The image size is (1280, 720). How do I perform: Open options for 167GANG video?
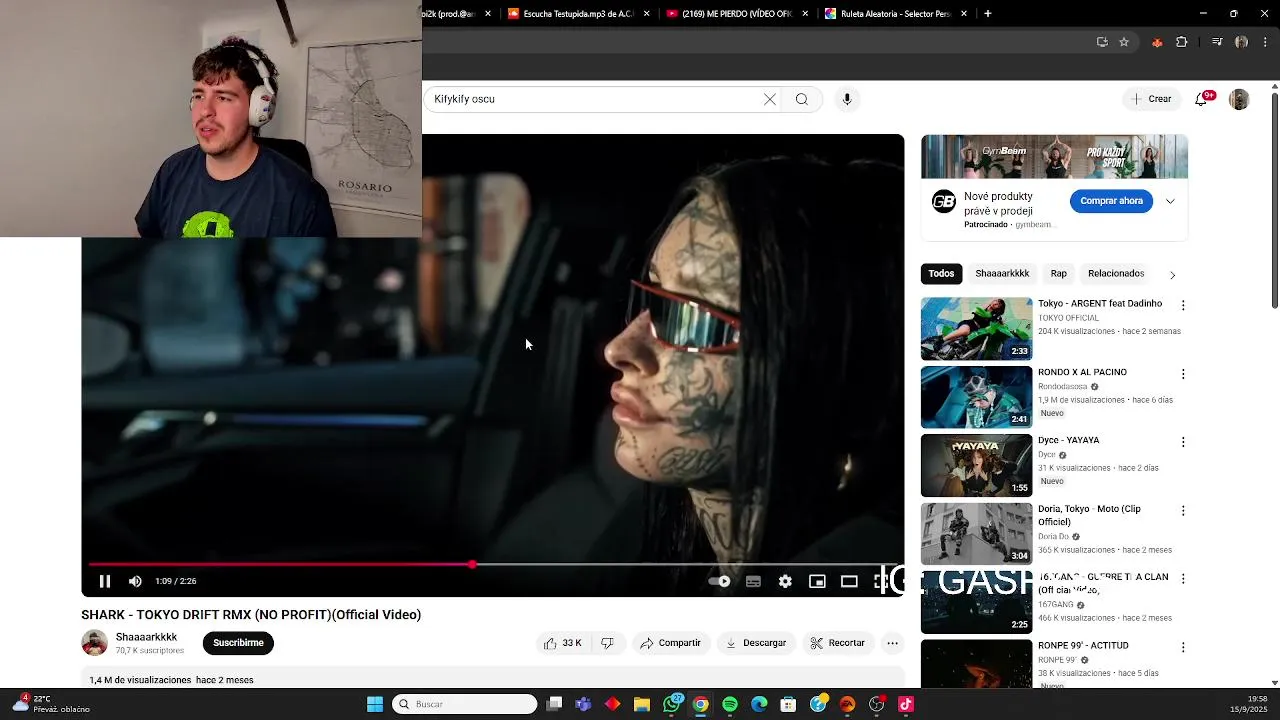click(x=1183, y=579)
